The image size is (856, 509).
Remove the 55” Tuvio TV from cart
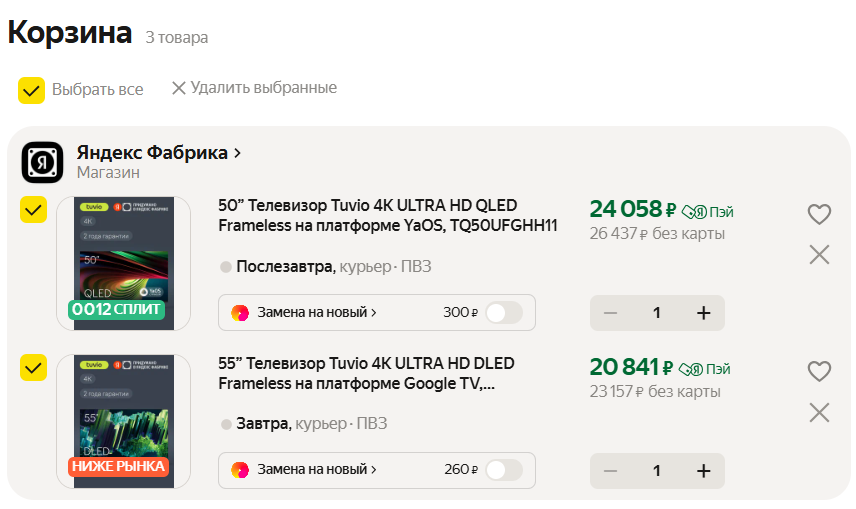(819, 412)
